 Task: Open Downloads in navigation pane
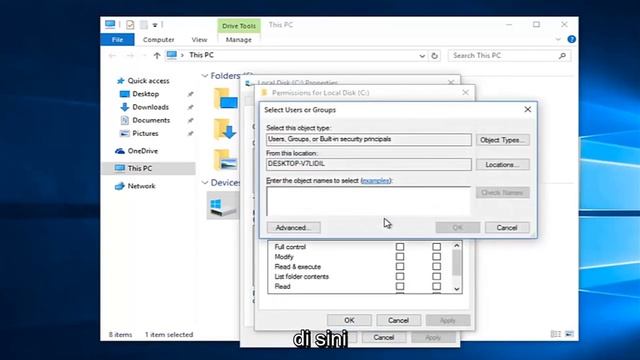[x=150, y=107]
